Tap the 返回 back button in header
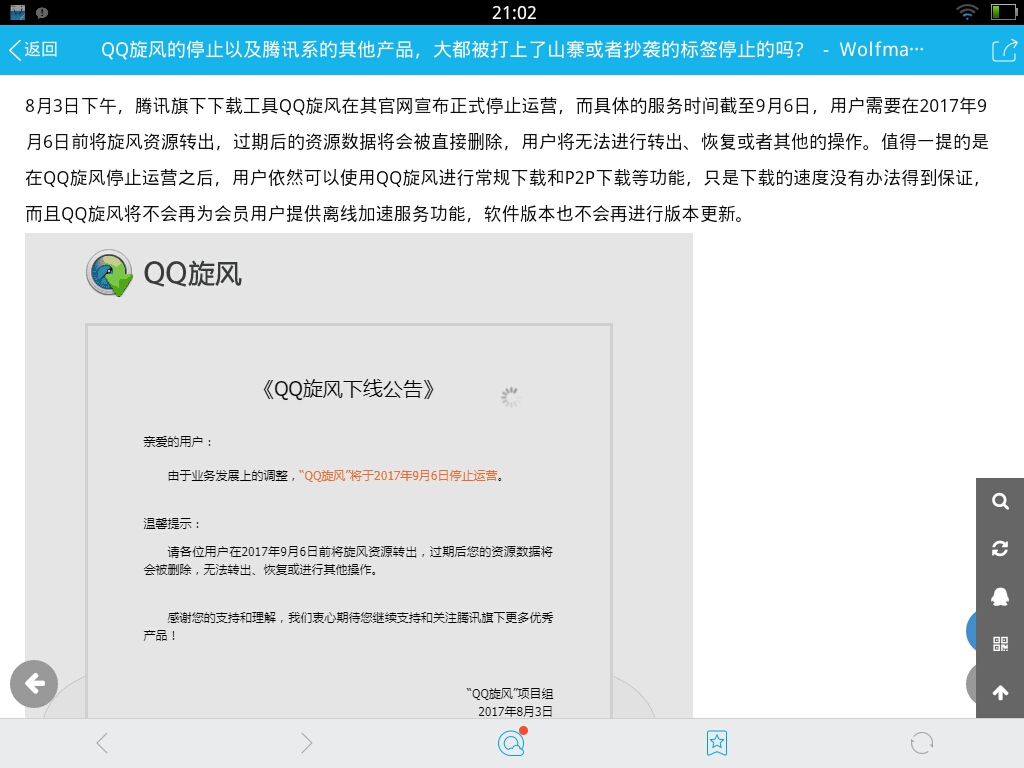 click(33, 50)
